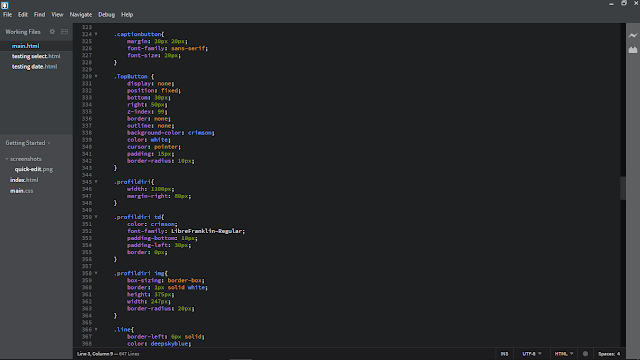The height and width of the screenshot is (360, 640).
Task: Click the split view layout icon
Action: [x=64, y=31]
